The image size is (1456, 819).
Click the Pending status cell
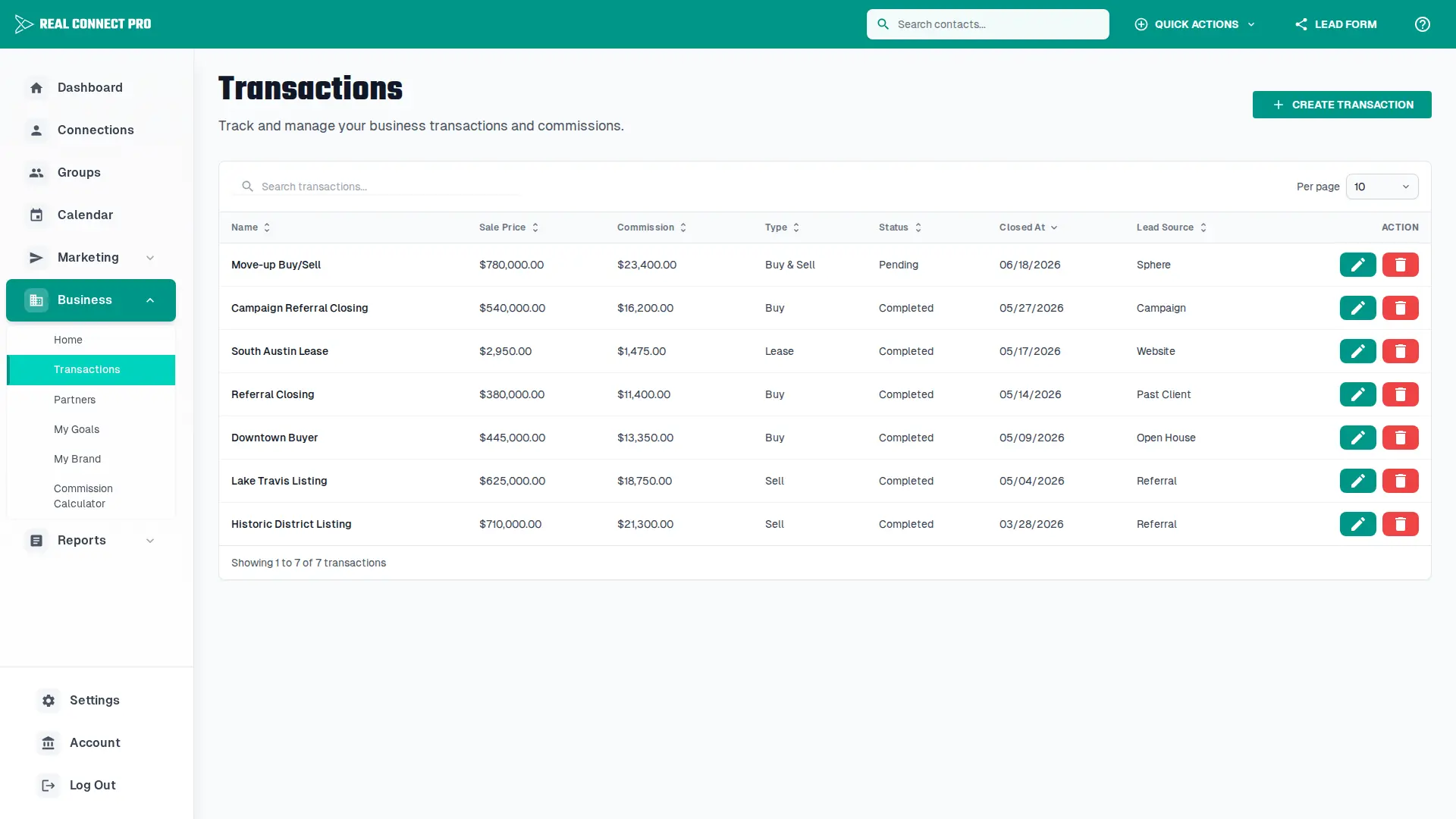pos(899,265)
